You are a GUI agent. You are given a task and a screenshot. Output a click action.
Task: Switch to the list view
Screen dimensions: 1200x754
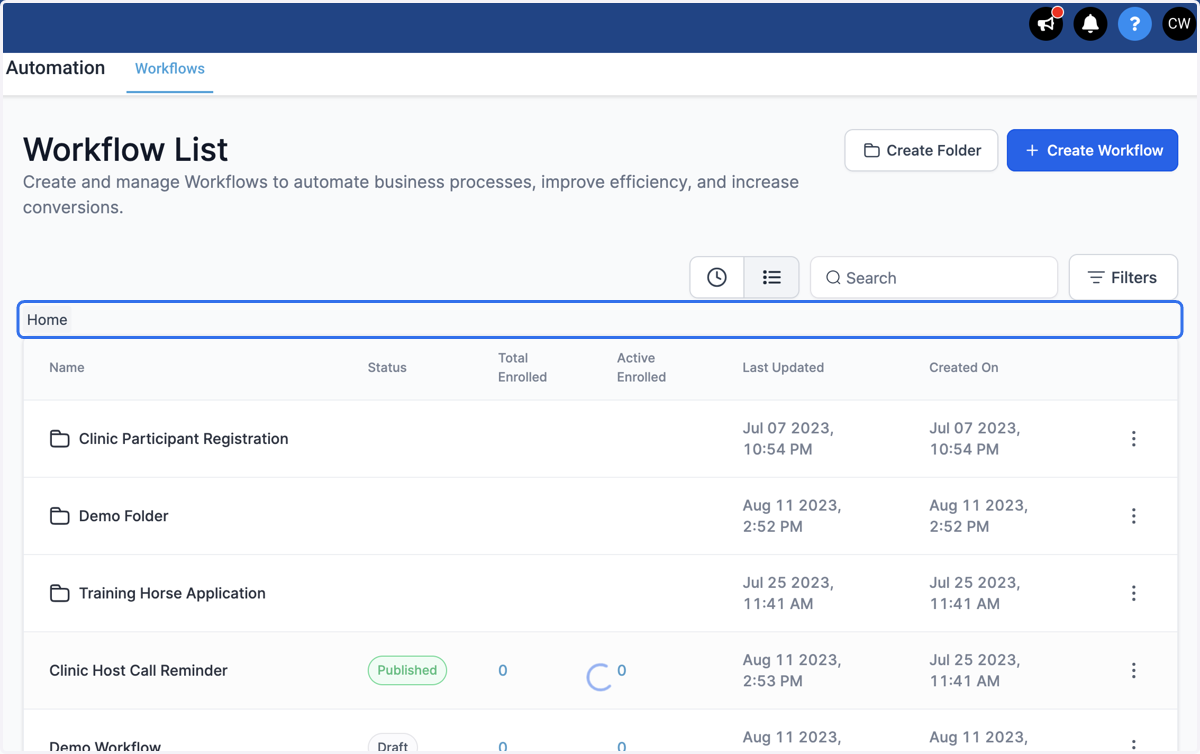(771, 278)
